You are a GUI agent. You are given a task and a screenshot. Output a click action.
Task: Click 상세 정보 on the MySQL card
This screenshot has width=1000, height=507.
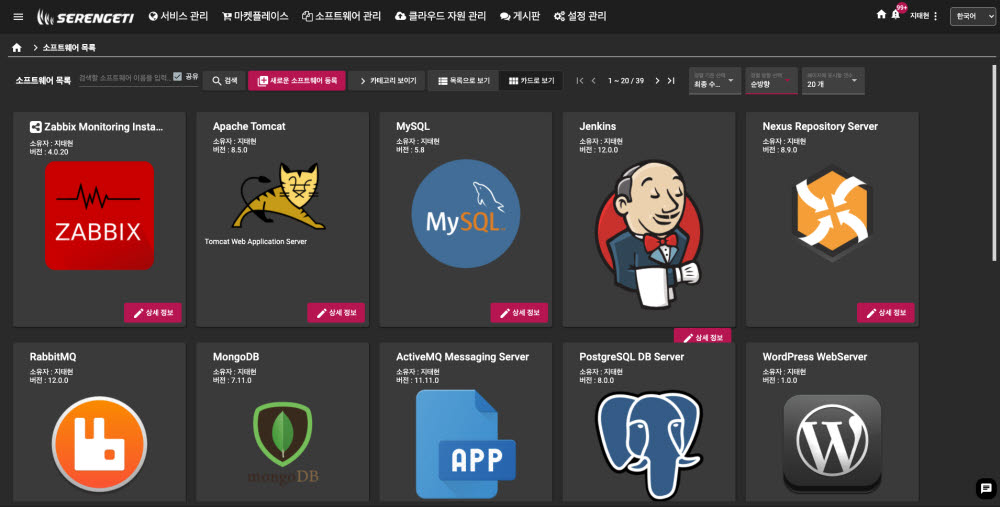click(519, 313)
